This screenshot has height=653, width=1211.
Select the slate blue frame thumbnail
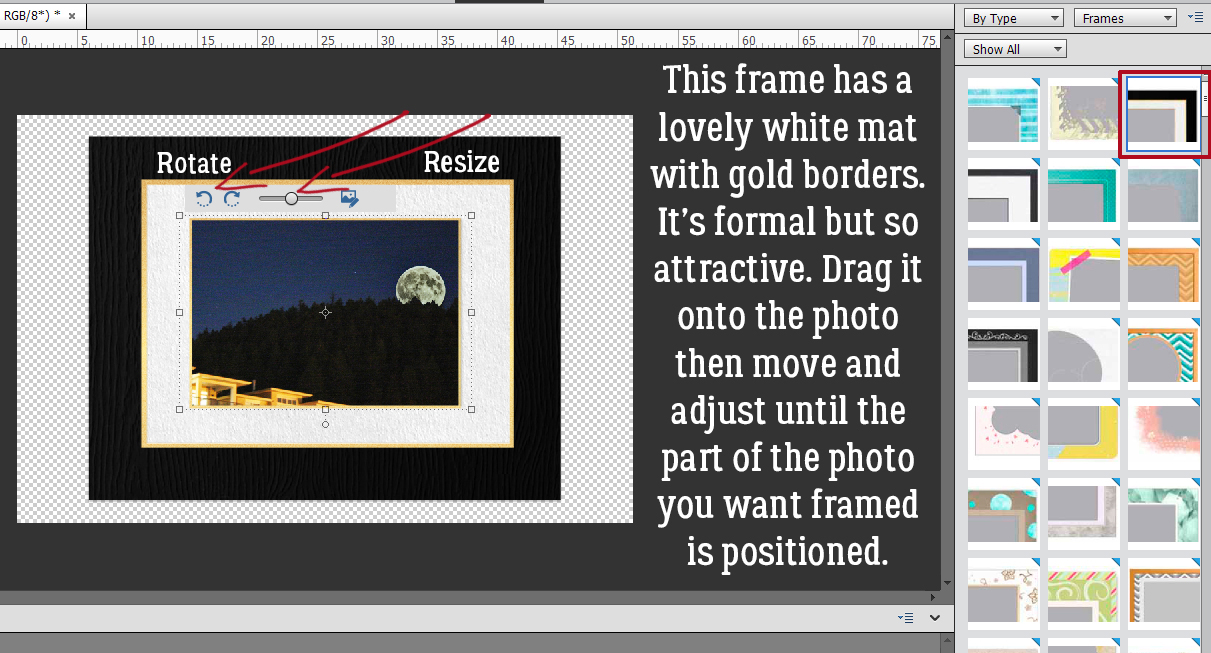pos(1003,274)
